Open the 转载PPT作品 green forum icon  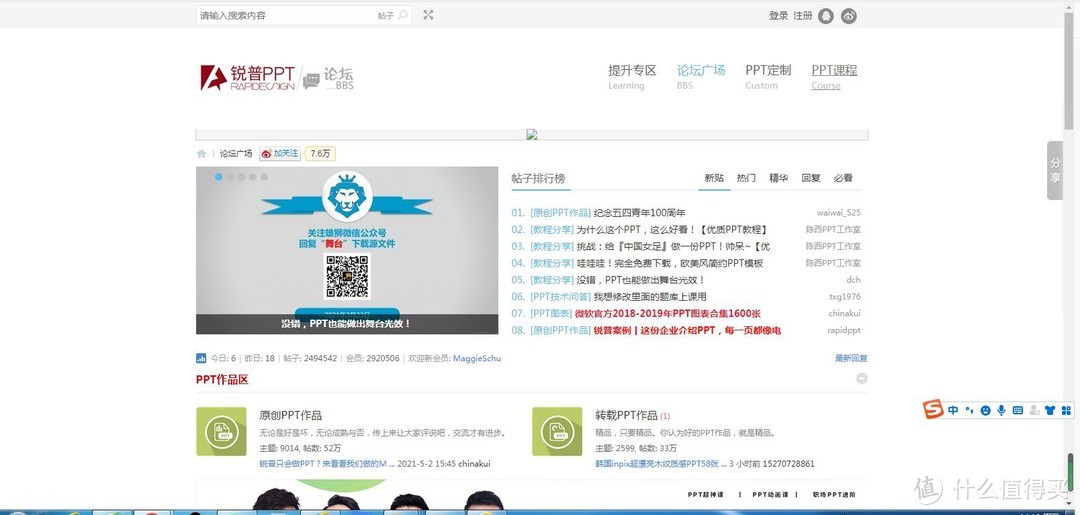[557, 431]
